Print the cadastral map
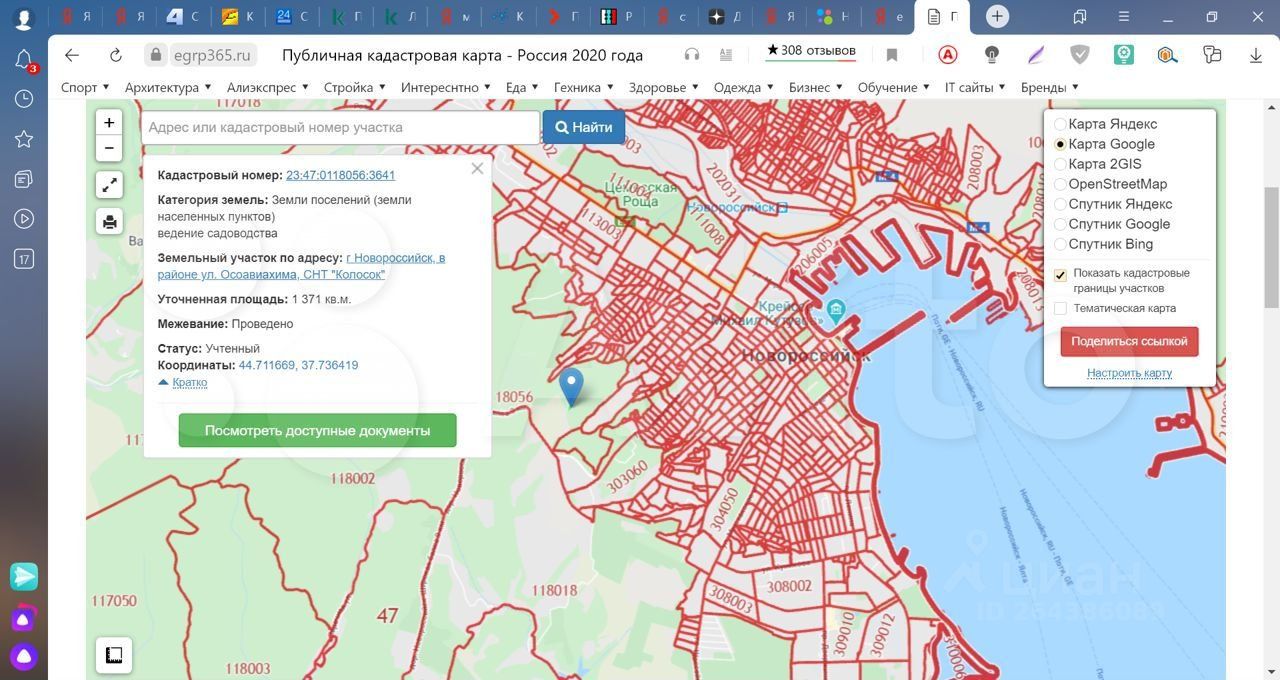The width and height of the screenshot is (1280, 680). [x=109, y=221]
